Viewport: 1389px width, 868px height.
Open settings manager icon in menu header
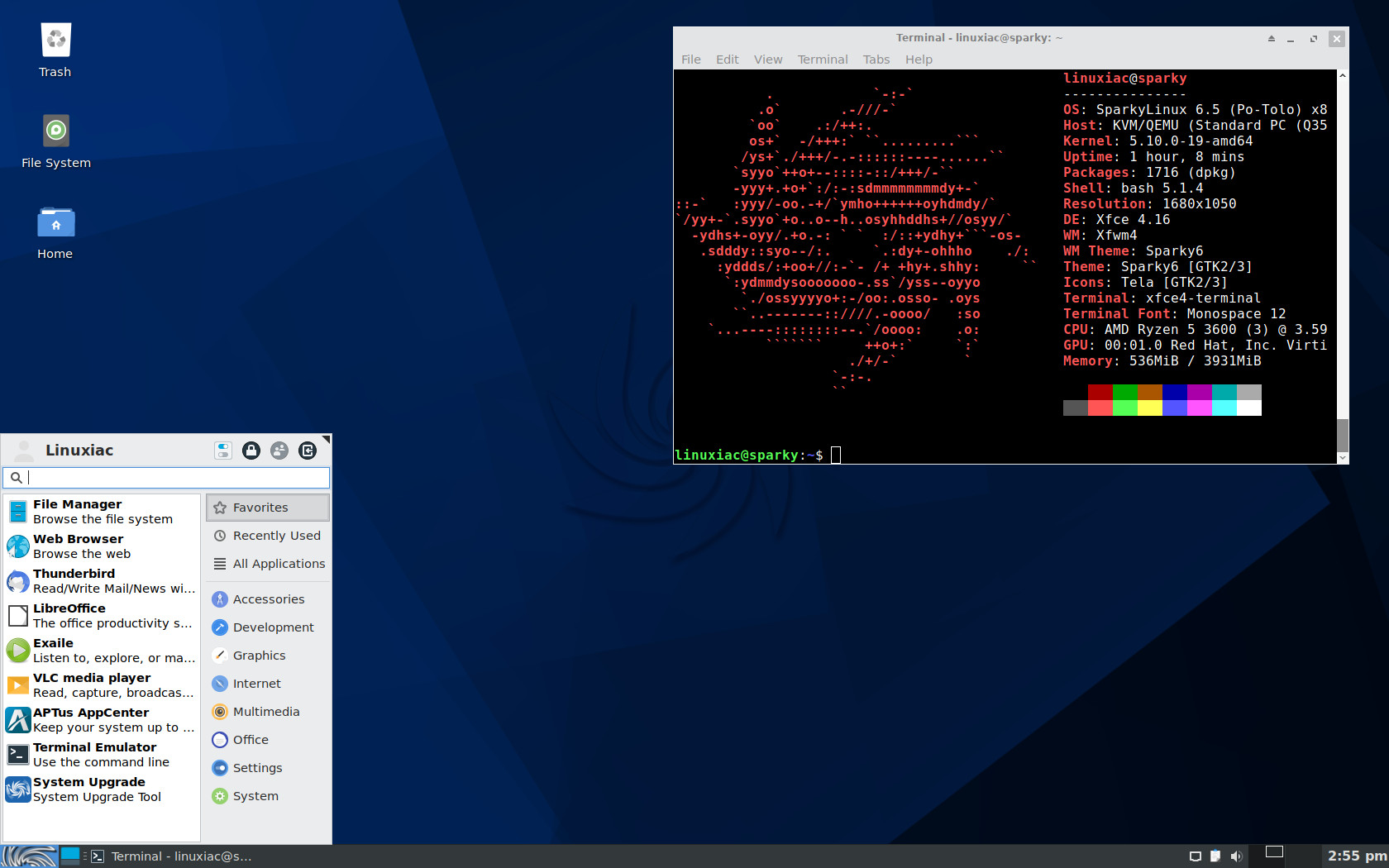coord(223,451)
